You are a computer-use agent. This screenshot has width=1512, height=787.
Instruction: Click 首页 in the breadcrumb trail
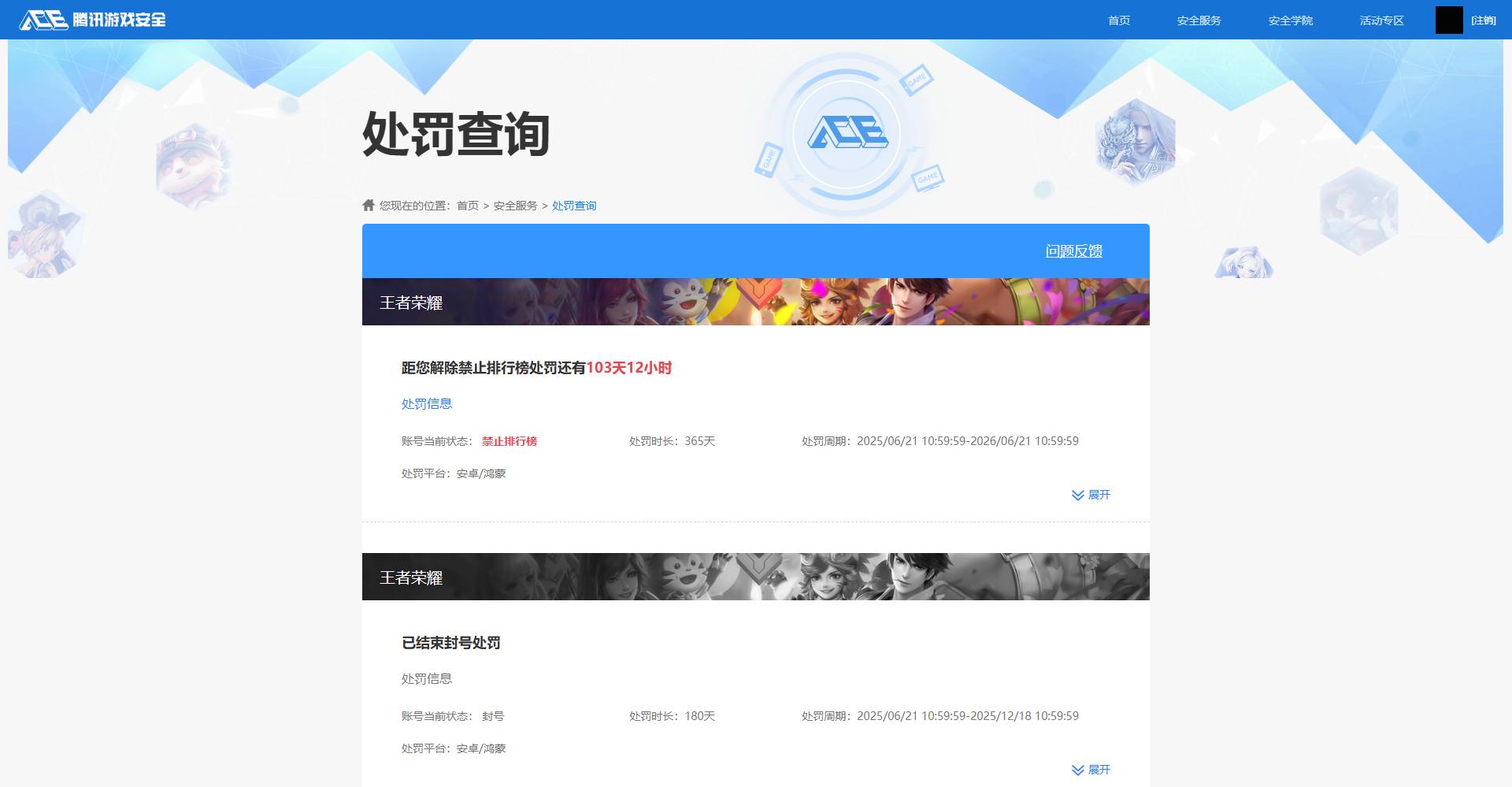click(468, 205)
